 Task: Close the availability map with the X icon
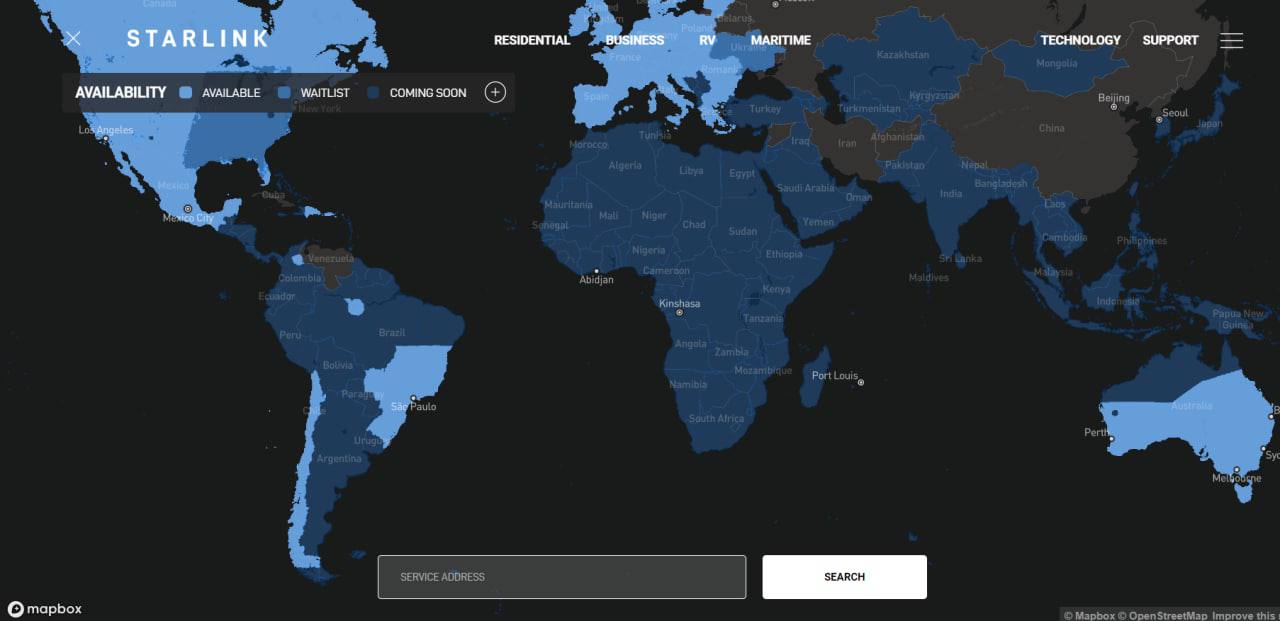[73, 39]
